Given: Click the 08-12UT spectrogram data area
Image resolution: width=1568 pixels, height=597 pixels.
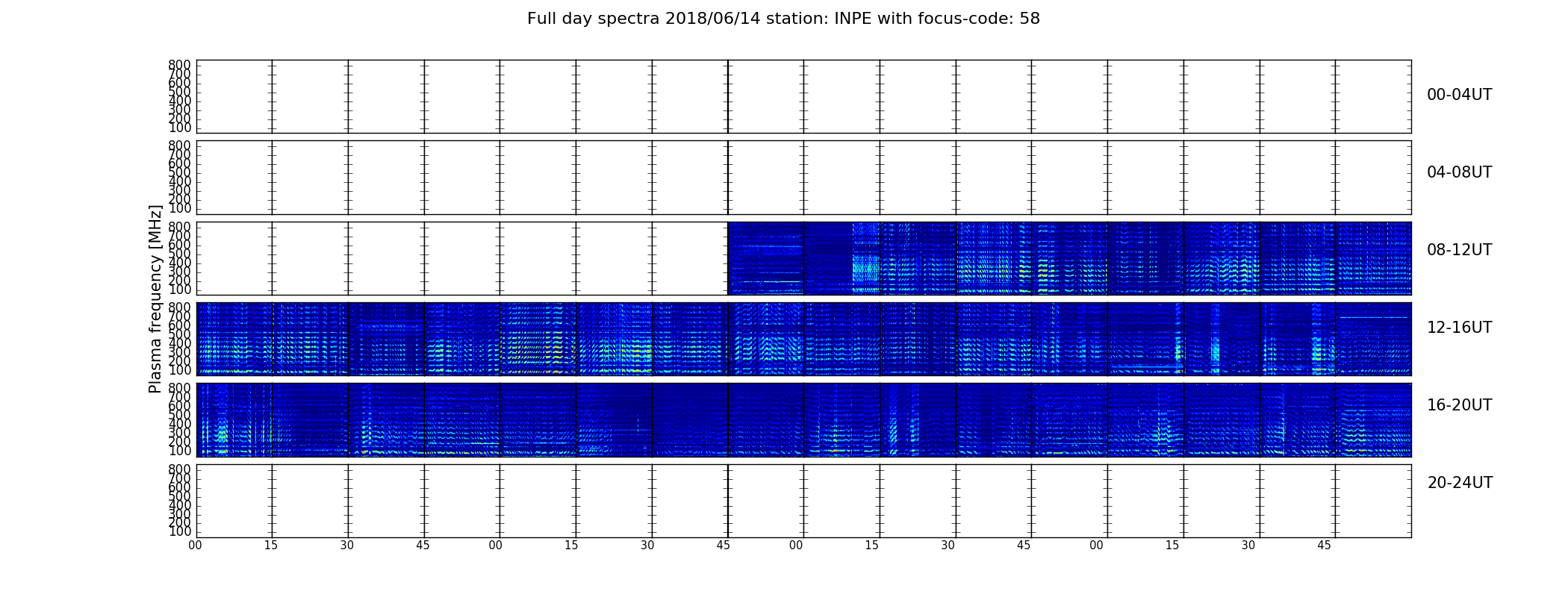Looking at the screenshot, I should [1069, 258].
